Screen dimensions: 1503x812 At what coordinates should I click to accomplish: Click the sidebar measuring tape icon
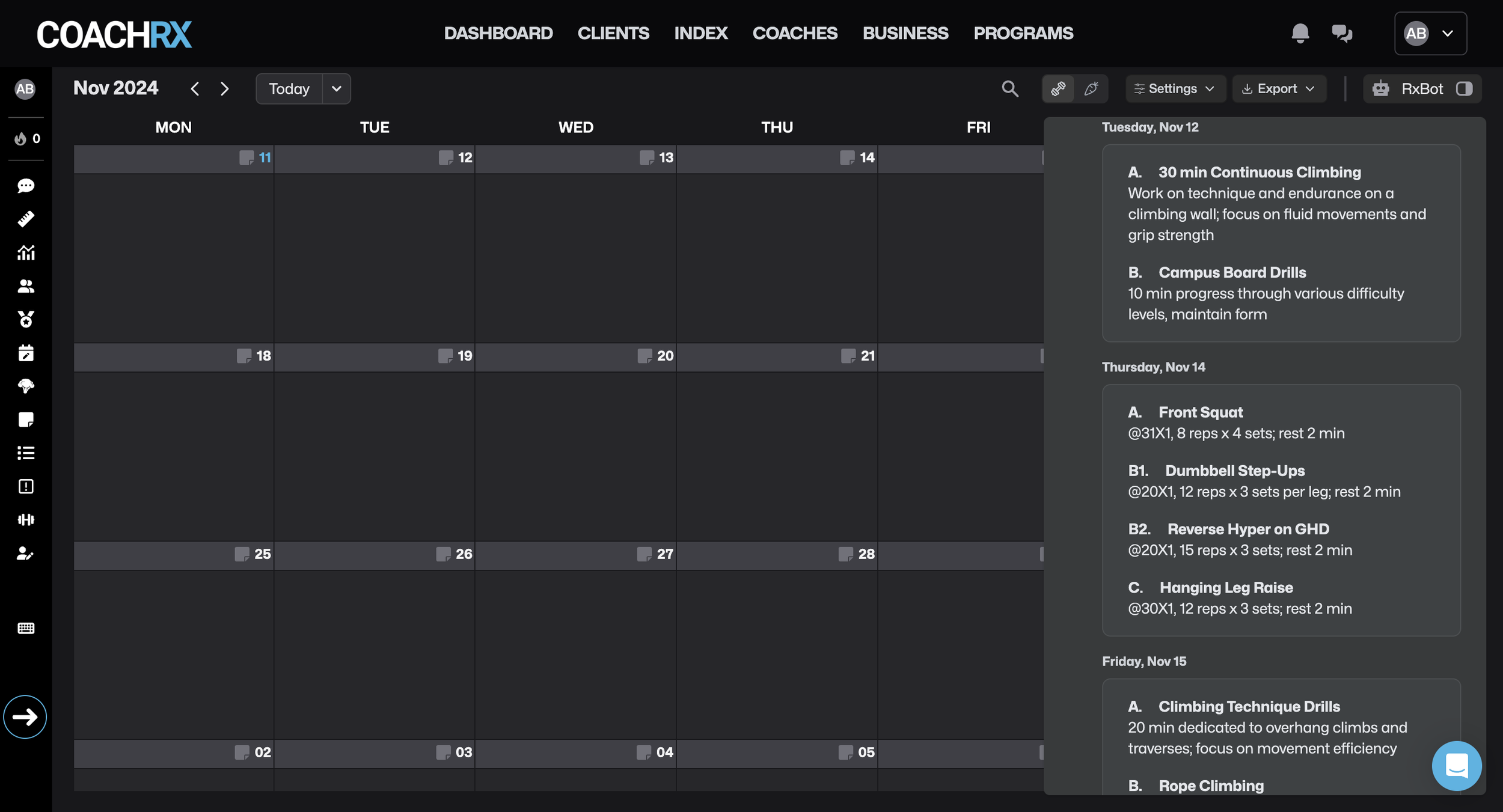coord(26,219)
